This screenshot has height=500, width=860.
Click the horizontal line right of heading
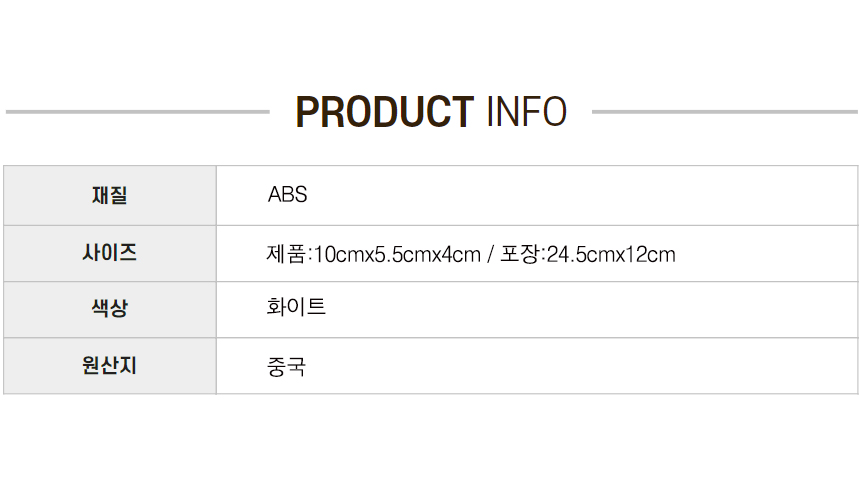click(x=724, y=112)
